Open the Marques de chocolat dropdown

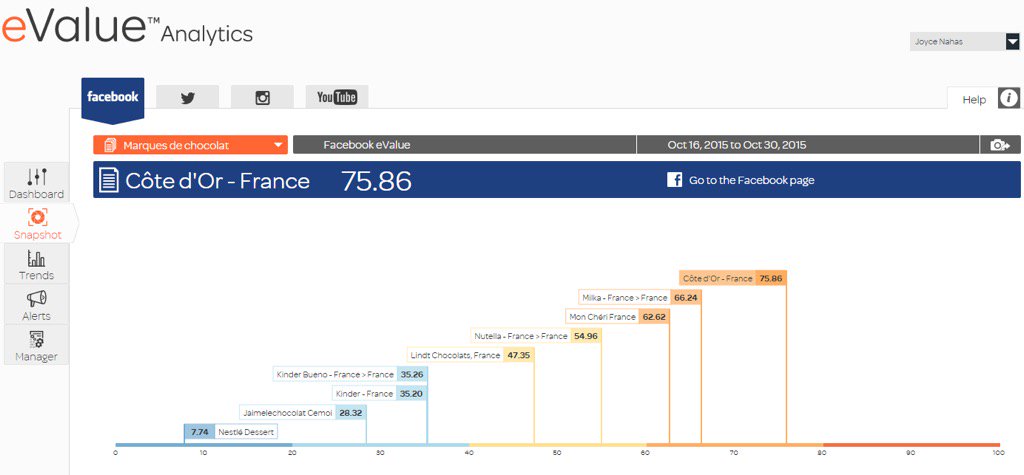190,145
